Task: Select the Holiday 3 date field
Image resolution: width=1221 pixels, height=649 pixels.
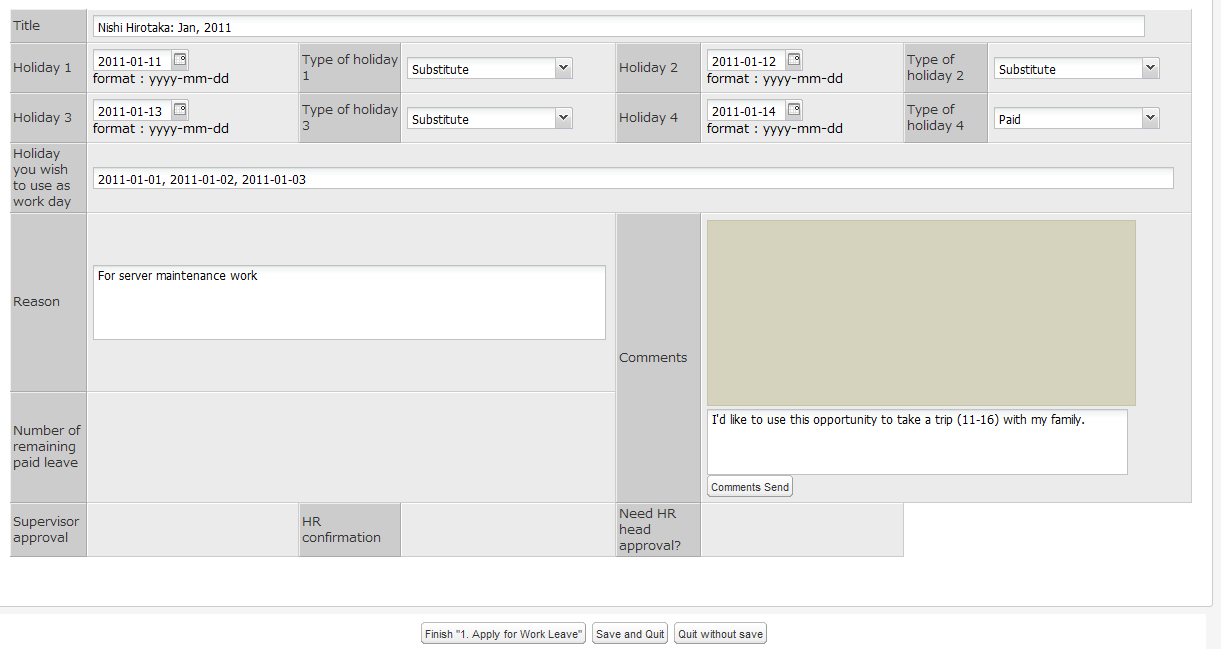Action: pyautogui.click(x=130, y=110)
